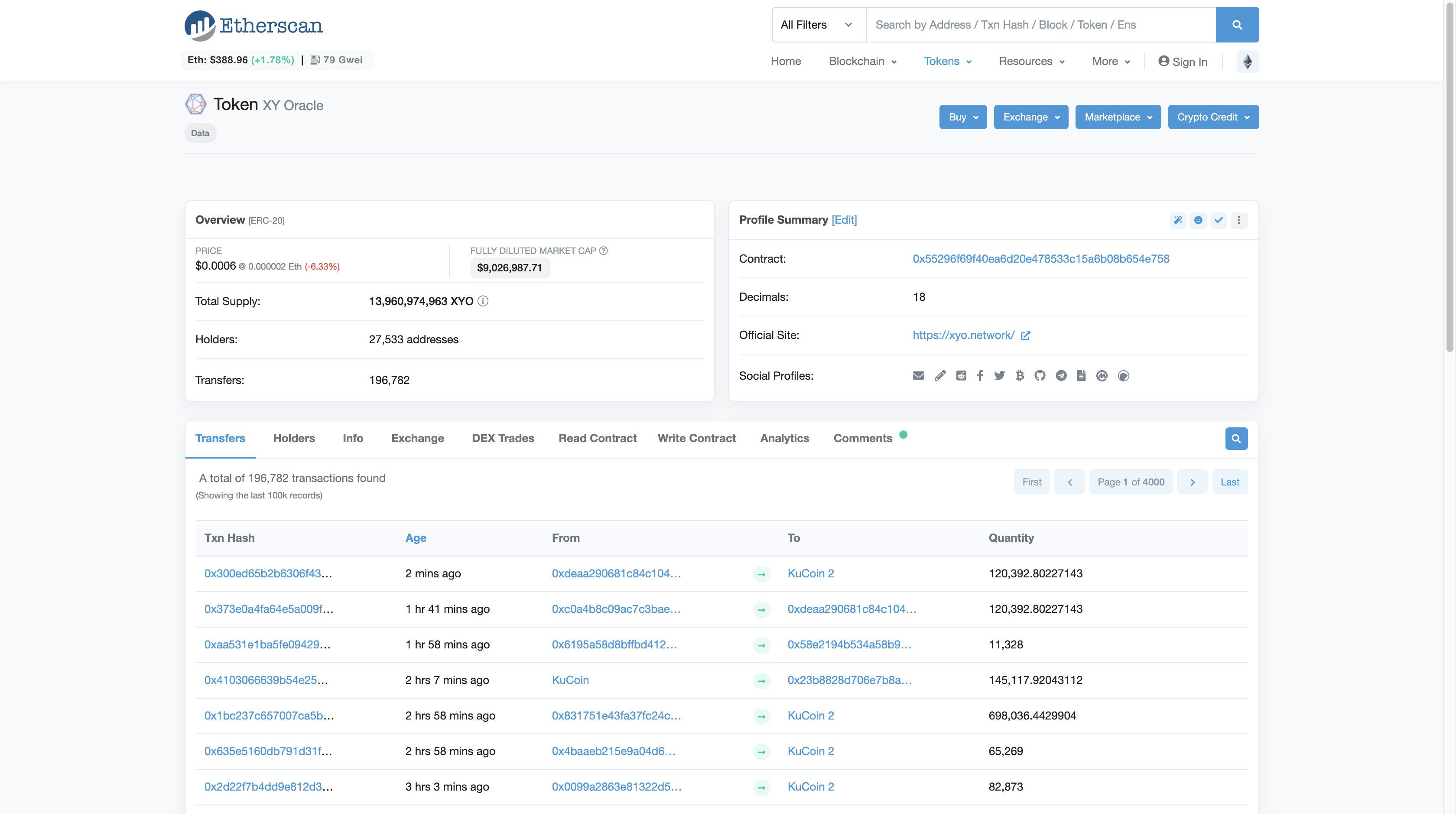Click the previous page chevron button

pos(1069,482)
